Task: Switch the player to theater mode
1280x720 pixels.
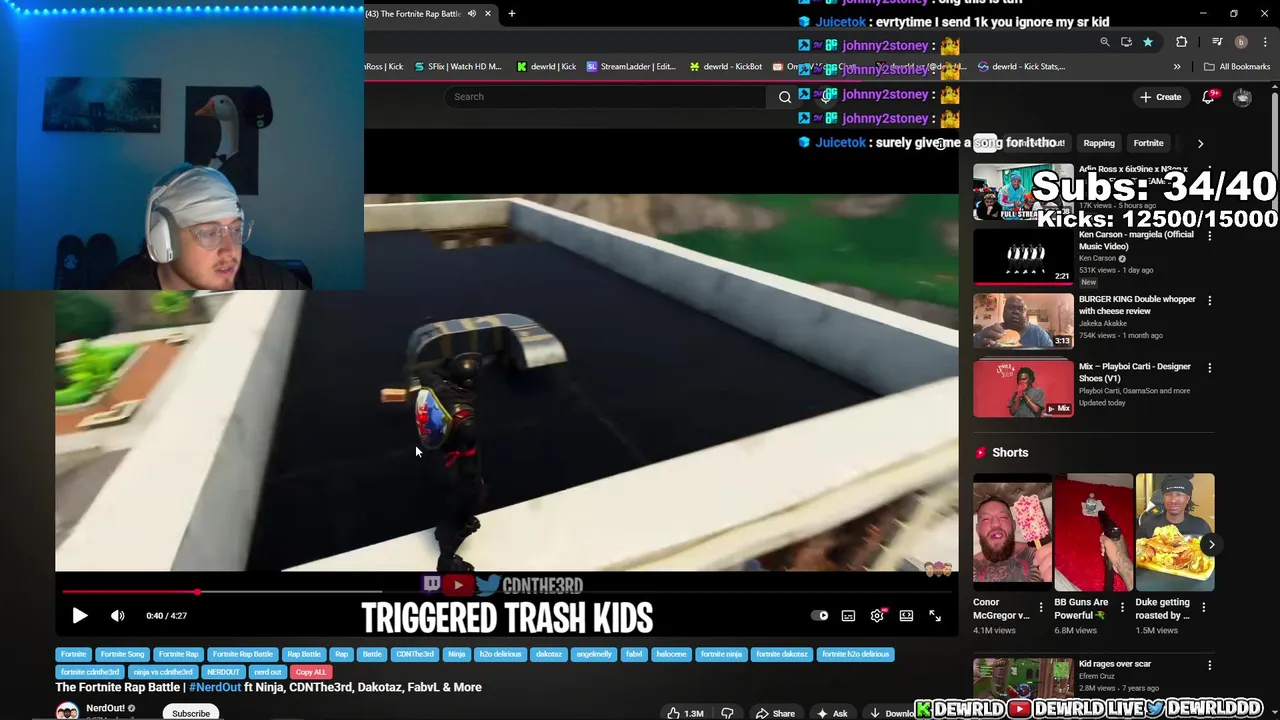Action: (x=906, y=616)
